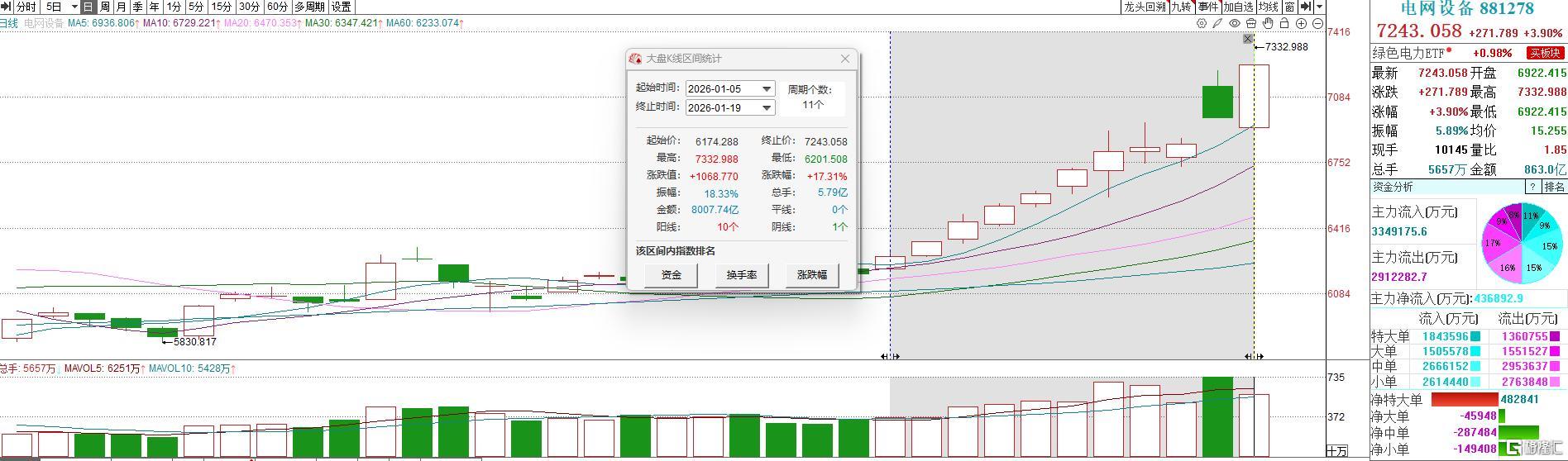Switch to the 周 weekly period

pyautogui.click(x=105, y=7)
